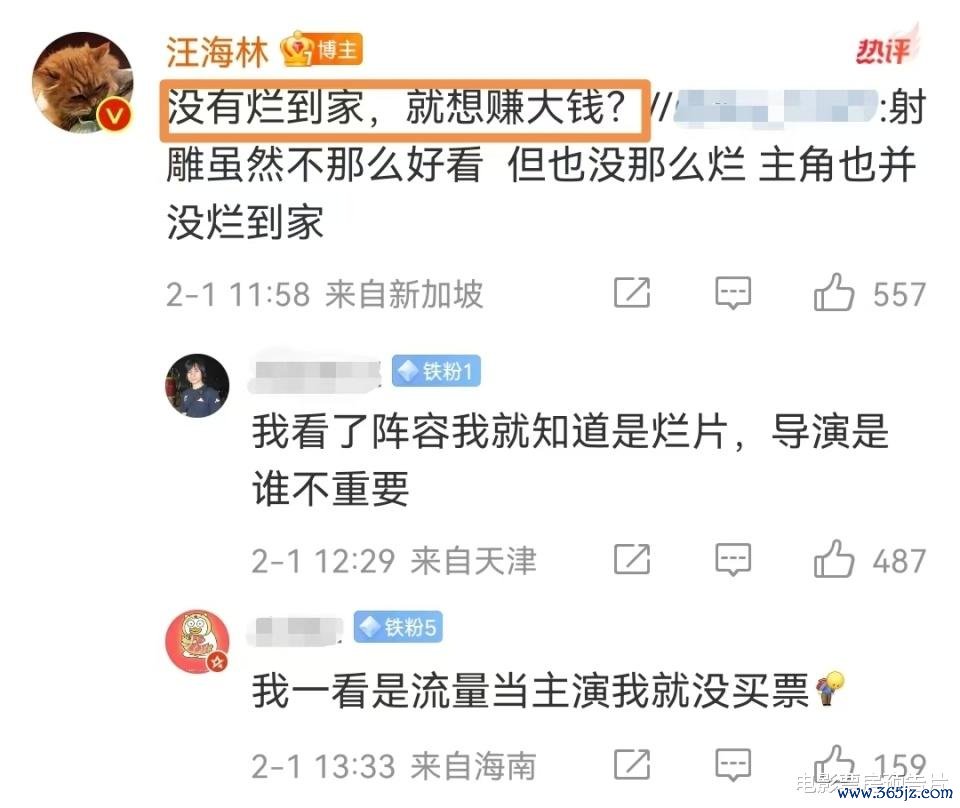Open reply bubble on the 12:29 Tianjin comment

pos(733,559)
